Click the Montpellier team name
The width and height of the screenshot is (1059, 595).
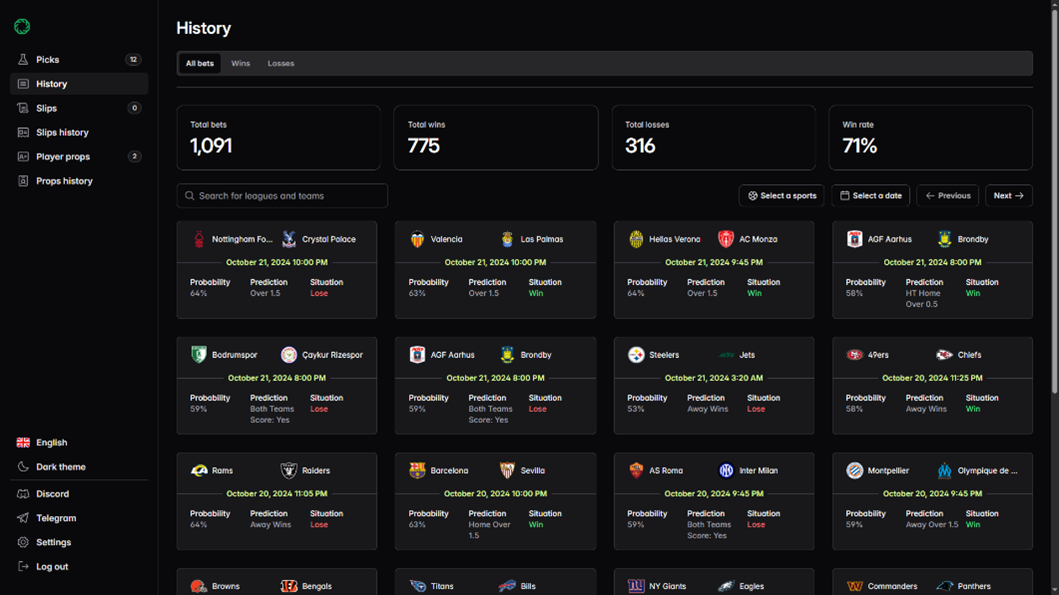click(888, 471)
